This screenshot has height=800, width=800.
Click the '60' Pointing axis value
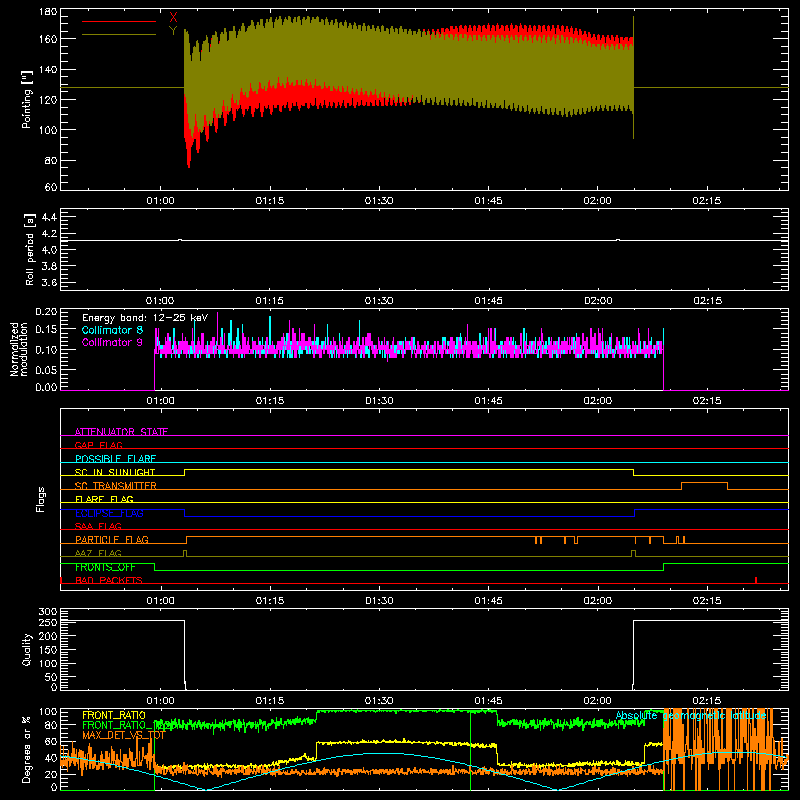pos(51,187)
